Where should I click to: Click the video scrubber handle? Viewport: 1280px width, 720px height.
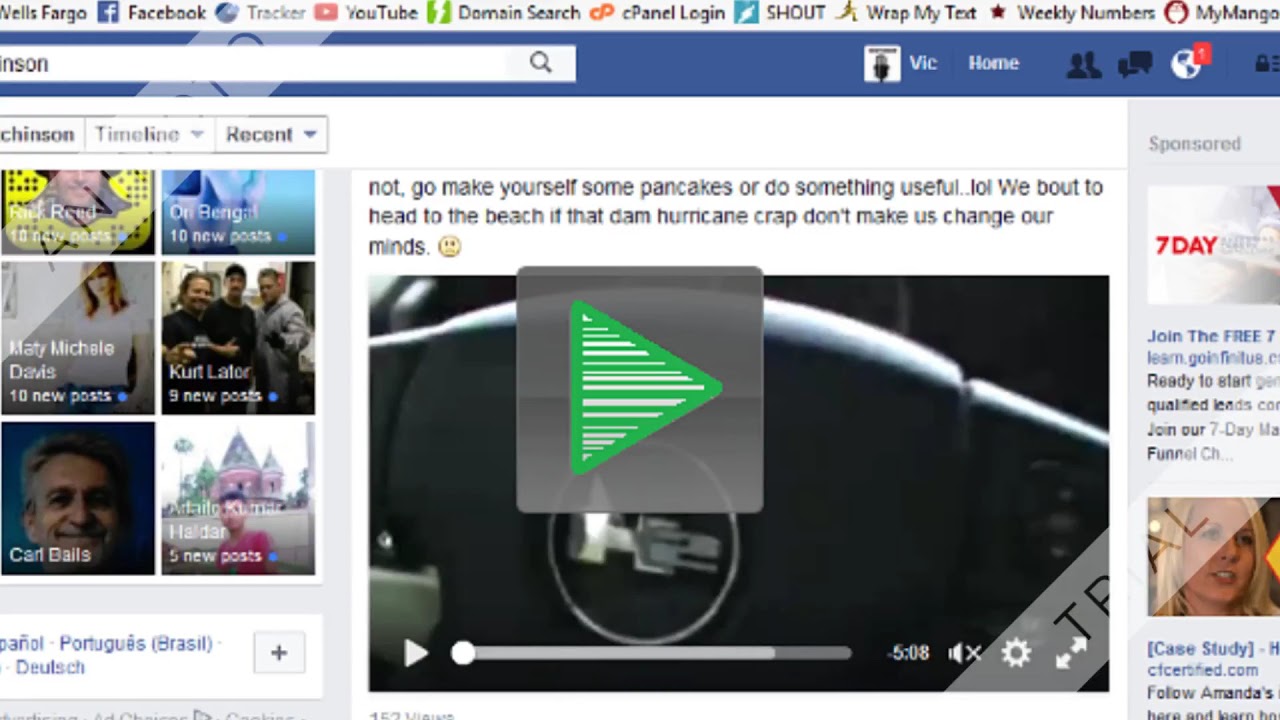pyautogui.click(x=462, y=653)
